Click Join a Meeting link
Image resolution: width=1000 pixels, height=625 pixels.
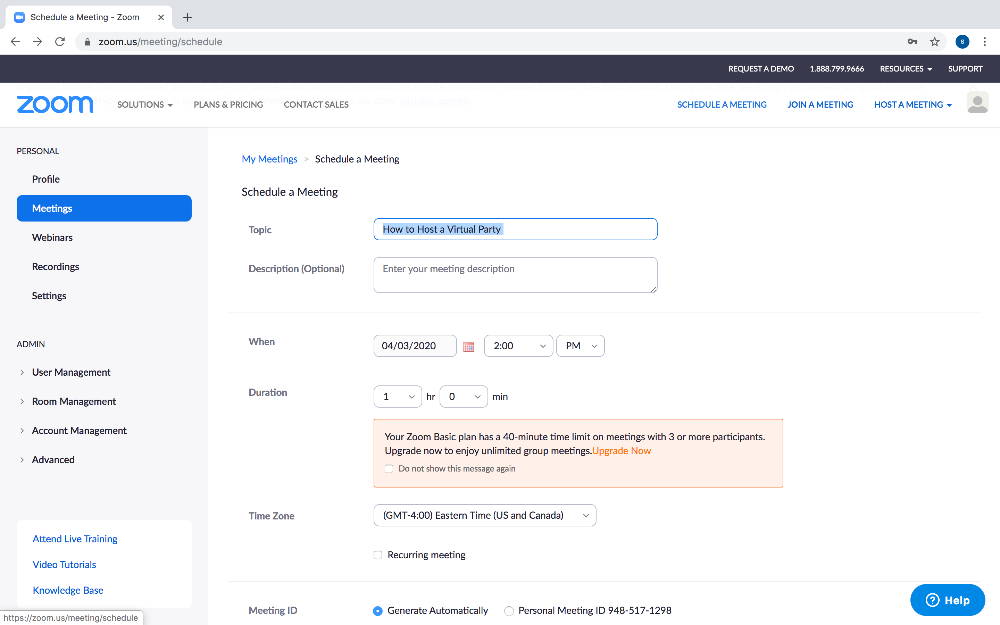(x=820, y=105)
